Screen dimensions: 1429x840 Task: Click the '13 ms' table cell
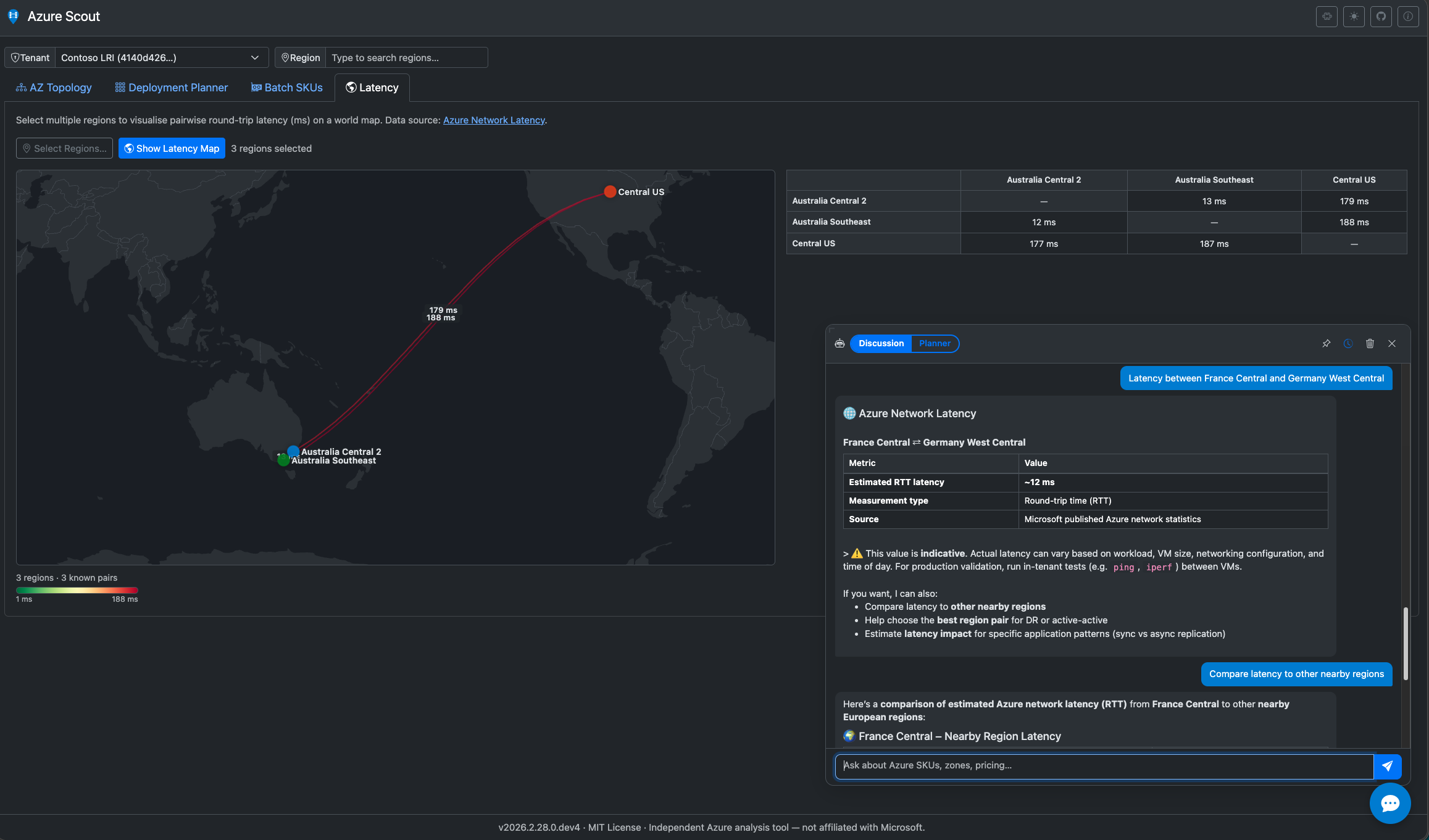[1214, 201]
